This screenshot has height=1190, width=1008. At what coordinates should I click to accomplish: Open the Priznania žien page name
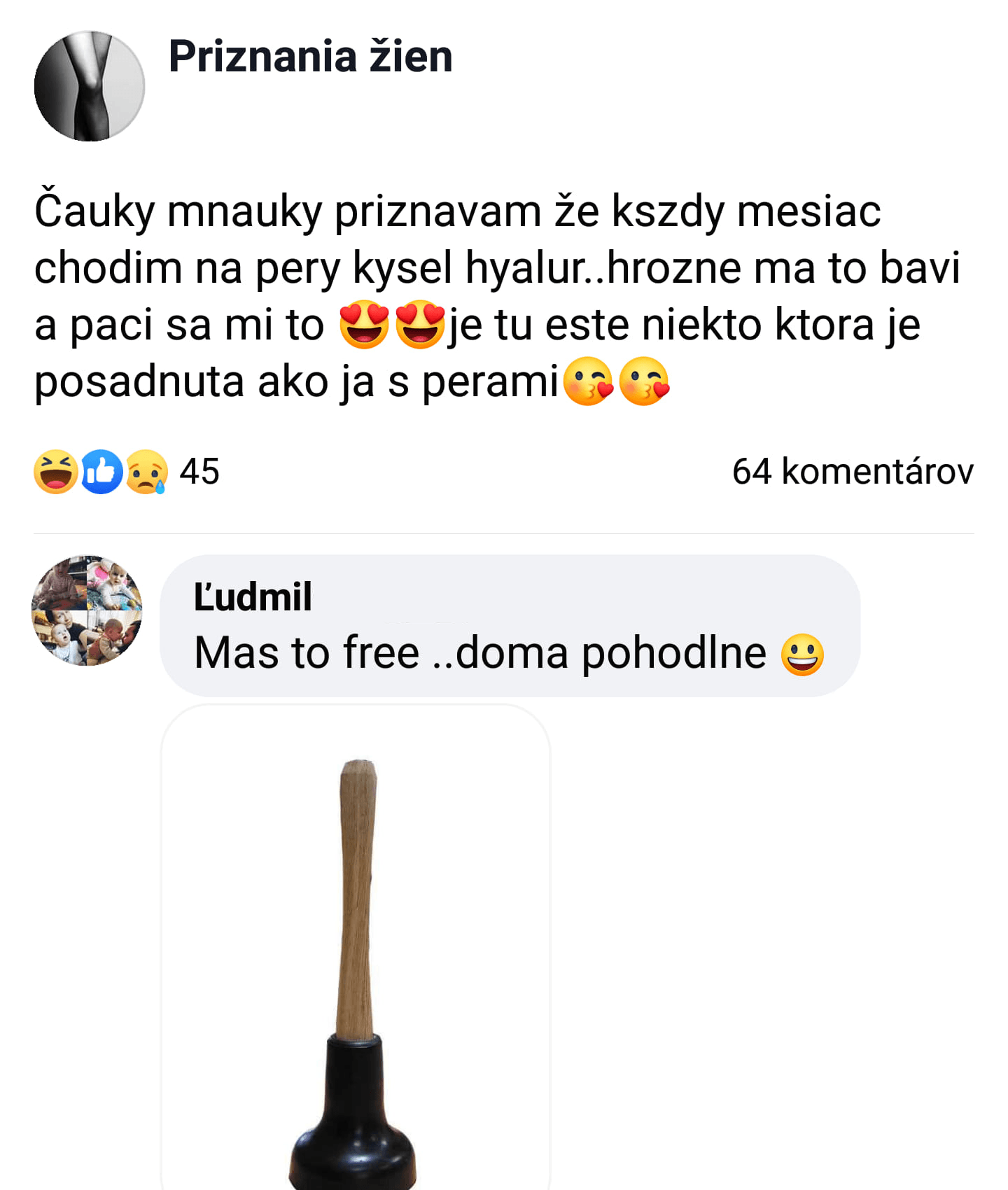tap(311, 57)
